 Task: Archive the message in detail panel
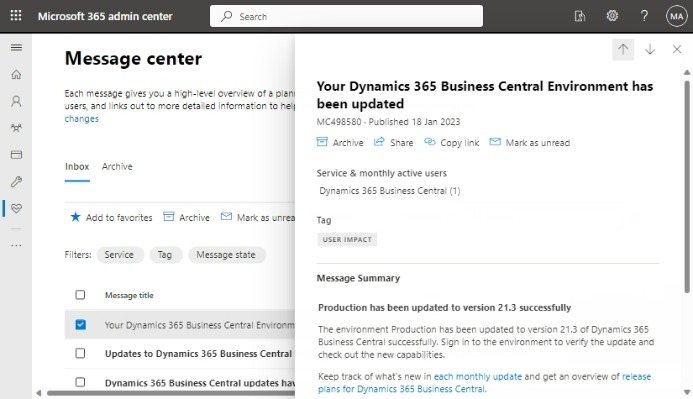click(340, 142)
